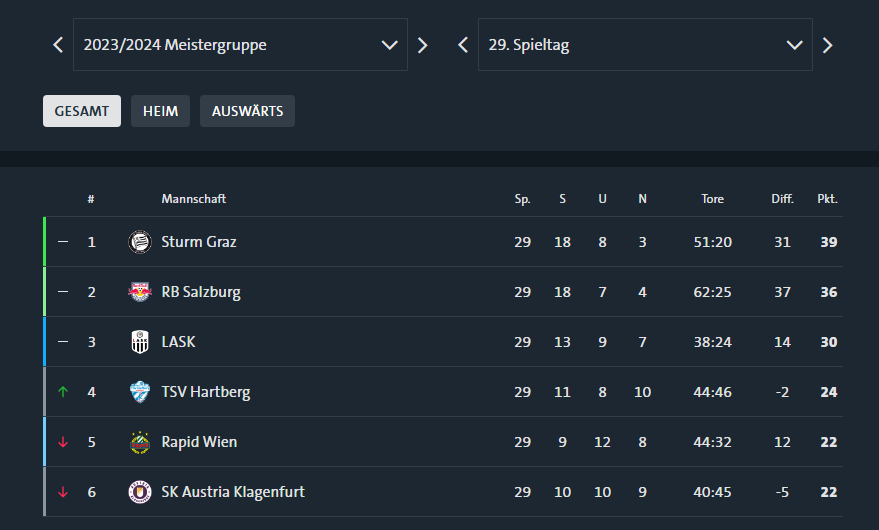Select the GESAMT table view
This screenshot has height=530, width=879.
point(82,111)
